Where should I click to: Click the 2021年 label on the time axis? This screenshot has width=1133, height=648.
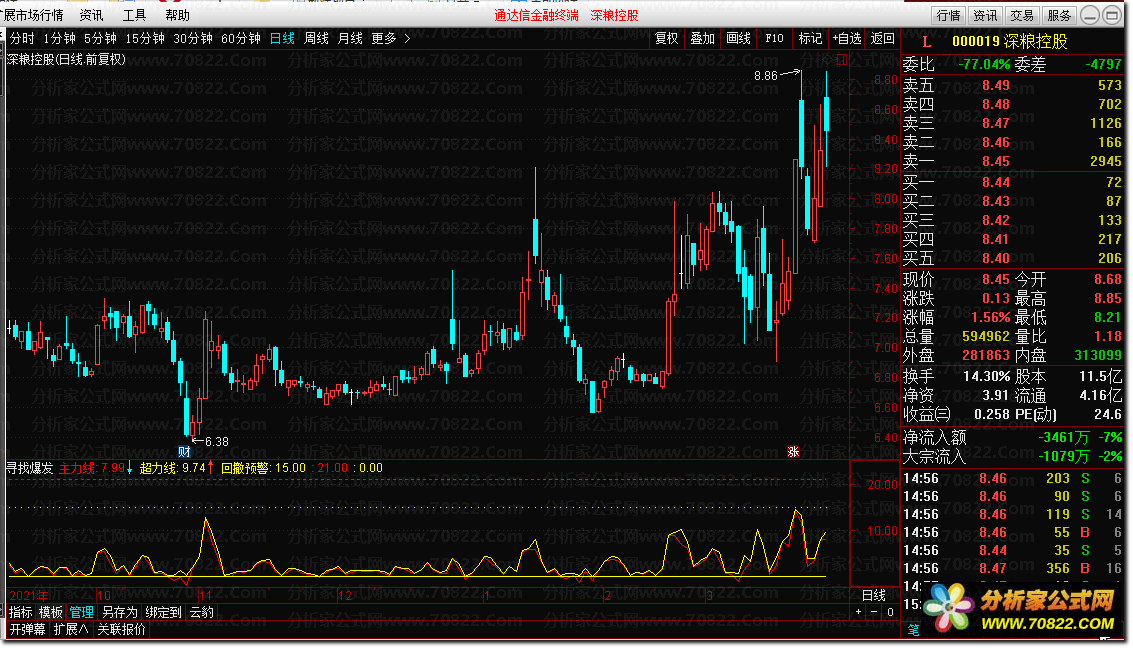(29, 596)
